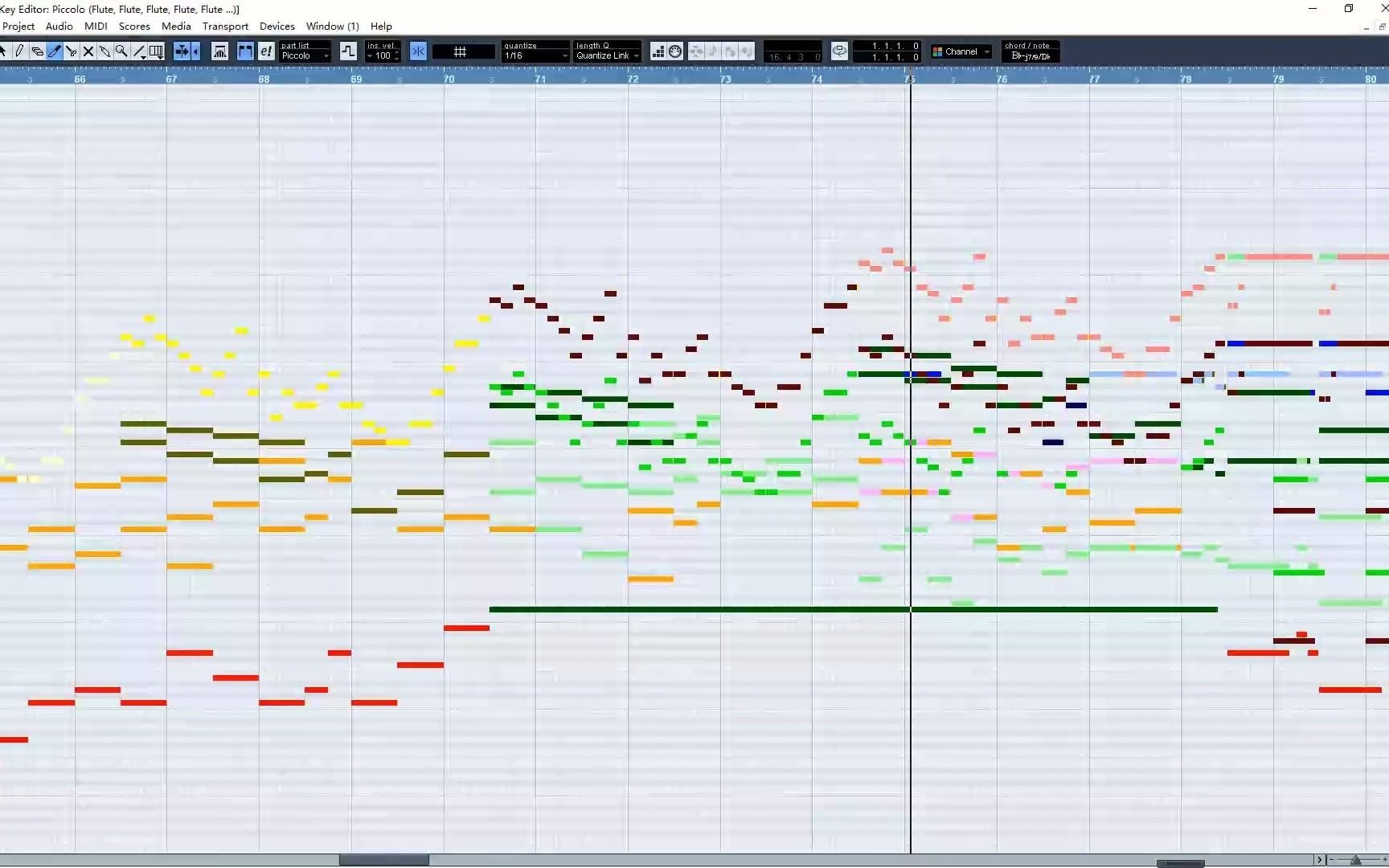Click the chord / note display
The image size is (1389, 868).
coord(1030,51)
